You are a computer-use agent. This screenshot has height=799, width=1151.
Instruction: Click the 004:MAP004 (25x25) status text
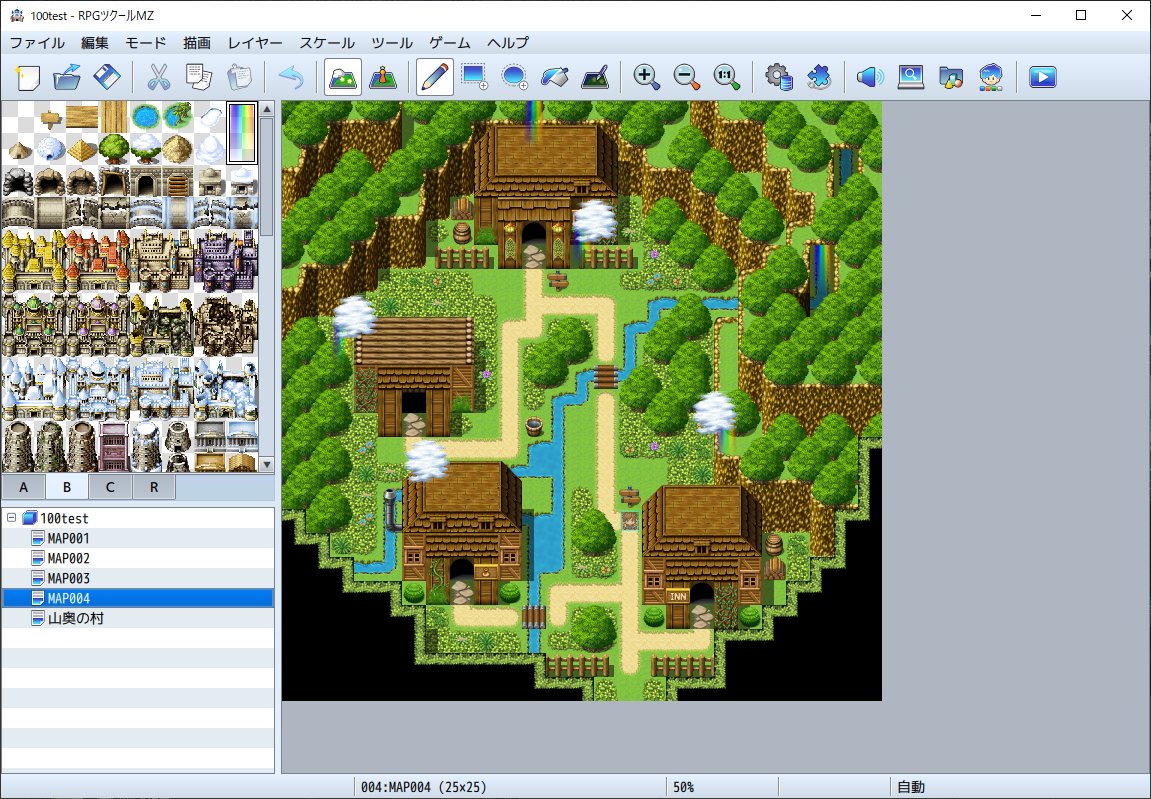[x=424, y=787]
